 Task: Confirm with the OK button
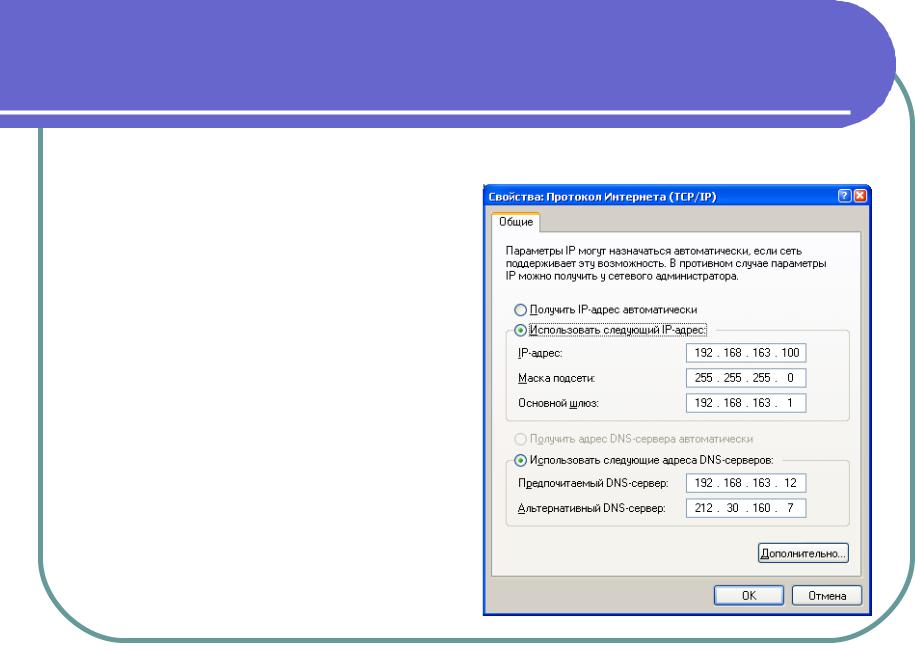(749, 596)
